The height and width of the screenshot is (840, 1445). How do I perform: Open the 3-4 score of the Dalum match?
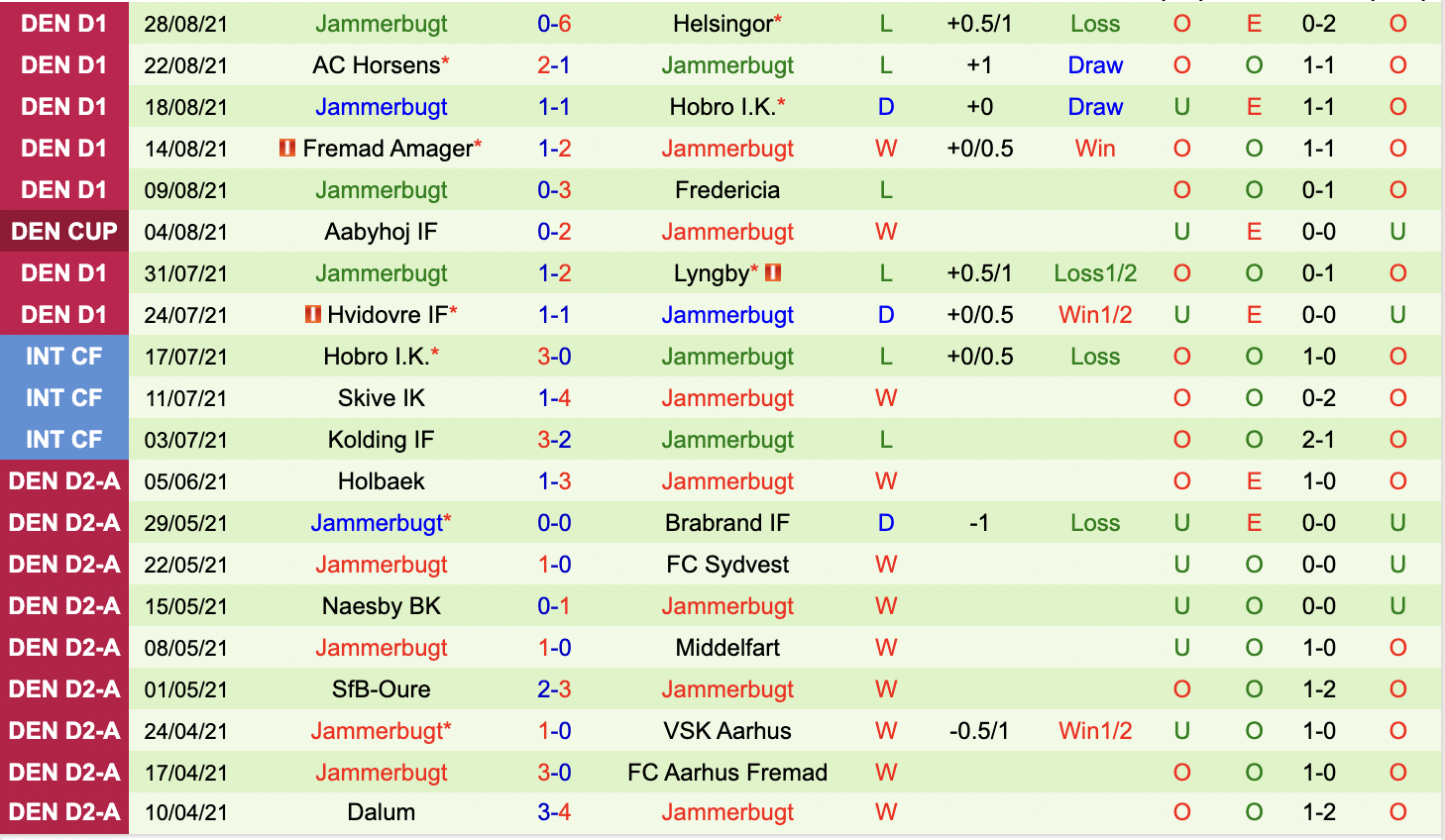(x=554, y=812)
